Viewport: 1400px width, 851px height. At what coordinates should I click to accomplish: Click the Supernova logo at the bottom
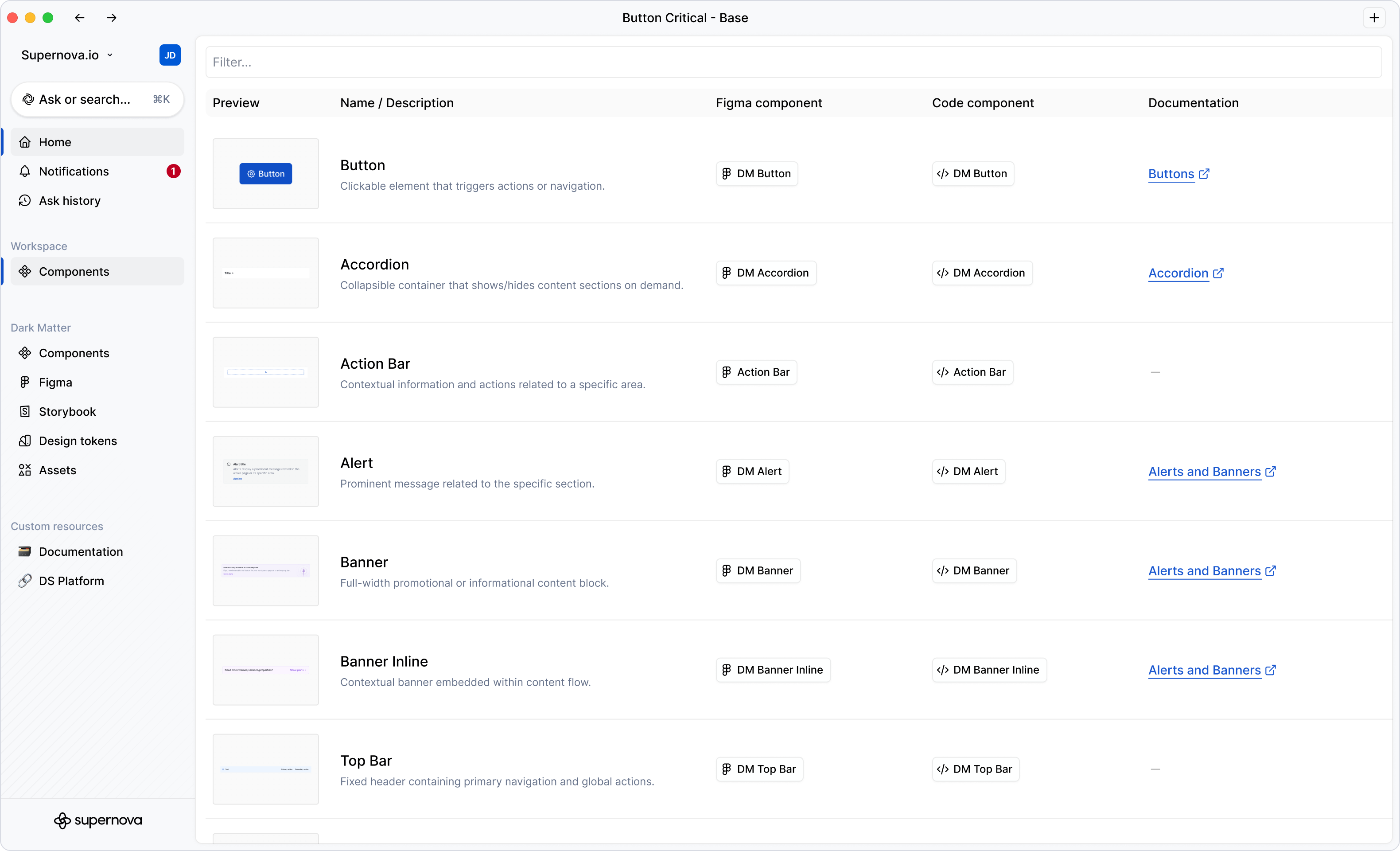tap(98, 820)
